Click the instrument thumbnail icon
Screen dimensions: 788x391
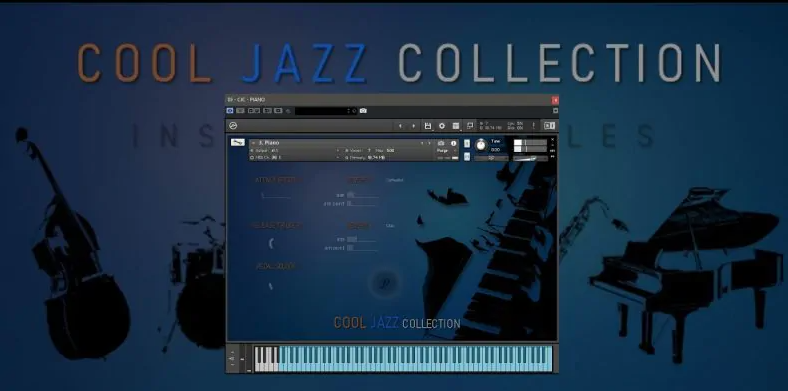(x=238, y=143)
